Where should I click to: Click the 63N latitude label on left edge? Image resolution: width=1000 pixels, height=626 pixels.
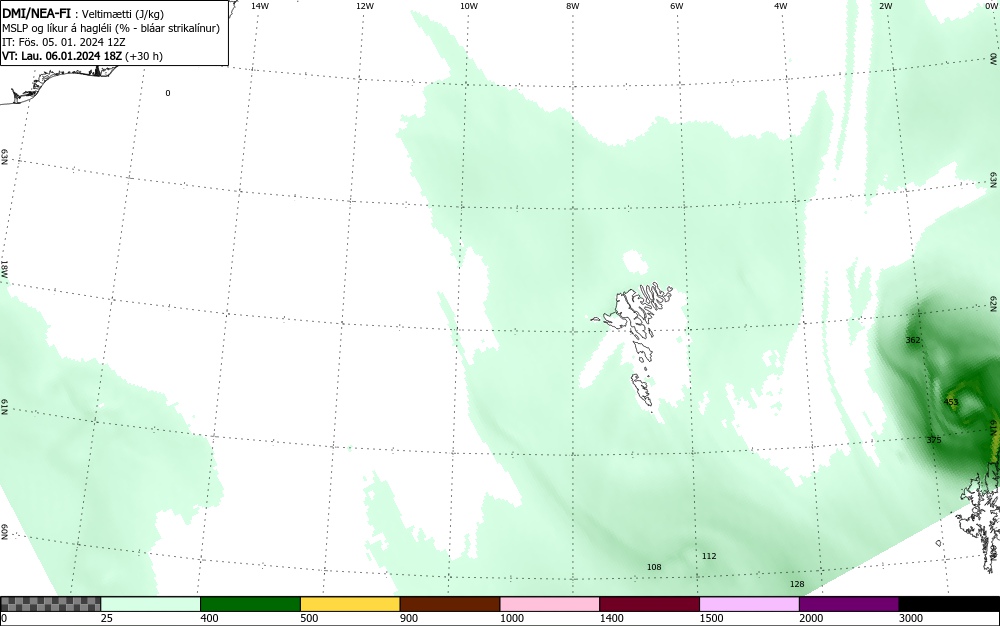(4, 157)
